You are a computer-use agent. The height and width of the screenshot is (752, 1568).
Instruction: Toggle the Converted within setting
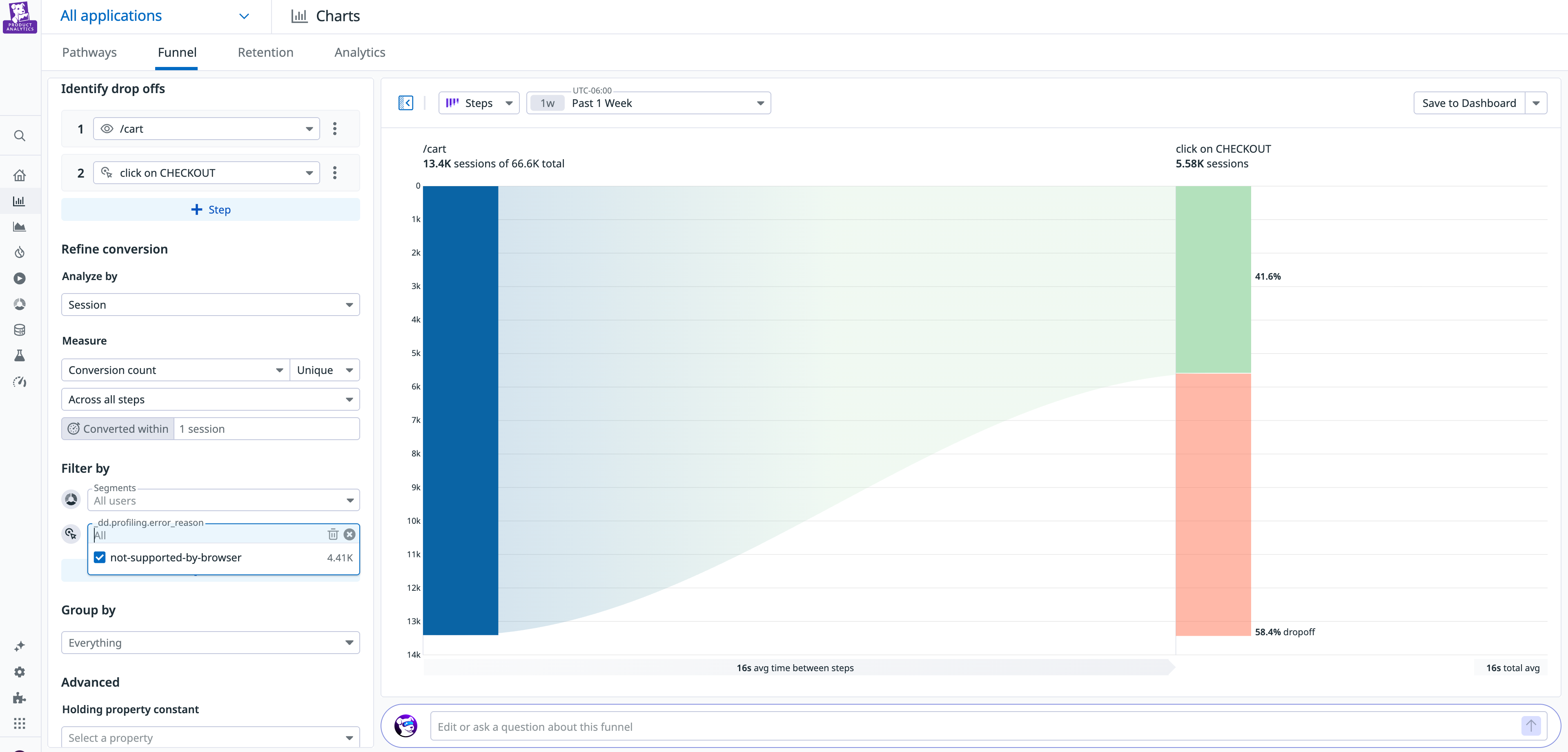point(118,428)
